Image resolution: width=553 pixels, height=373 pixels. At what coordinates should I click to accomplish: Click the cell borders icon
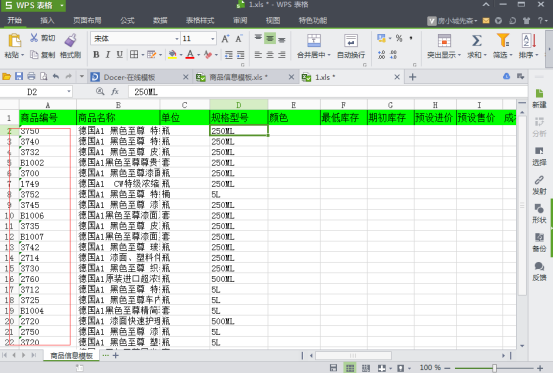pyautogui.click(x=134, y=55)
